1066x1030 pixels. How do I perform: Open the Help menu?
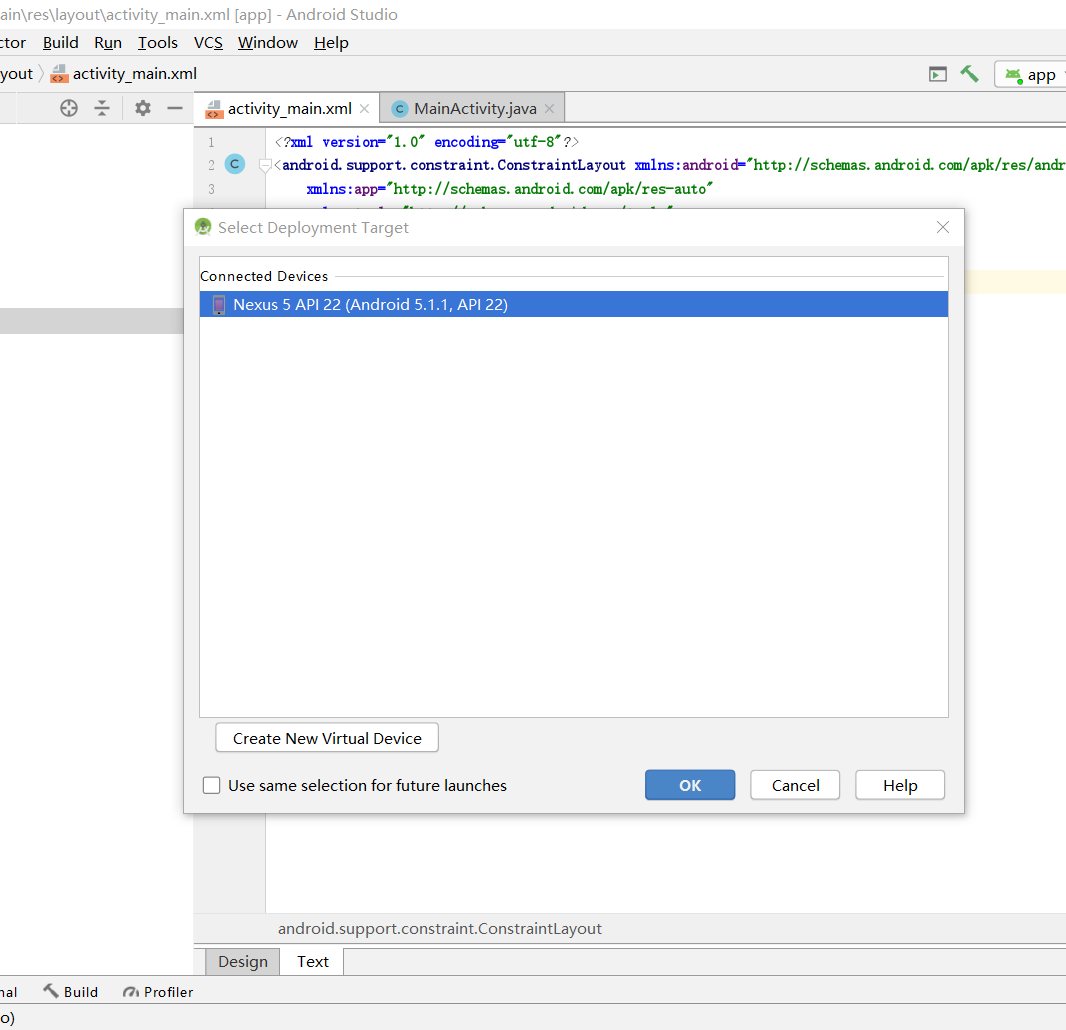pos(331,43)
